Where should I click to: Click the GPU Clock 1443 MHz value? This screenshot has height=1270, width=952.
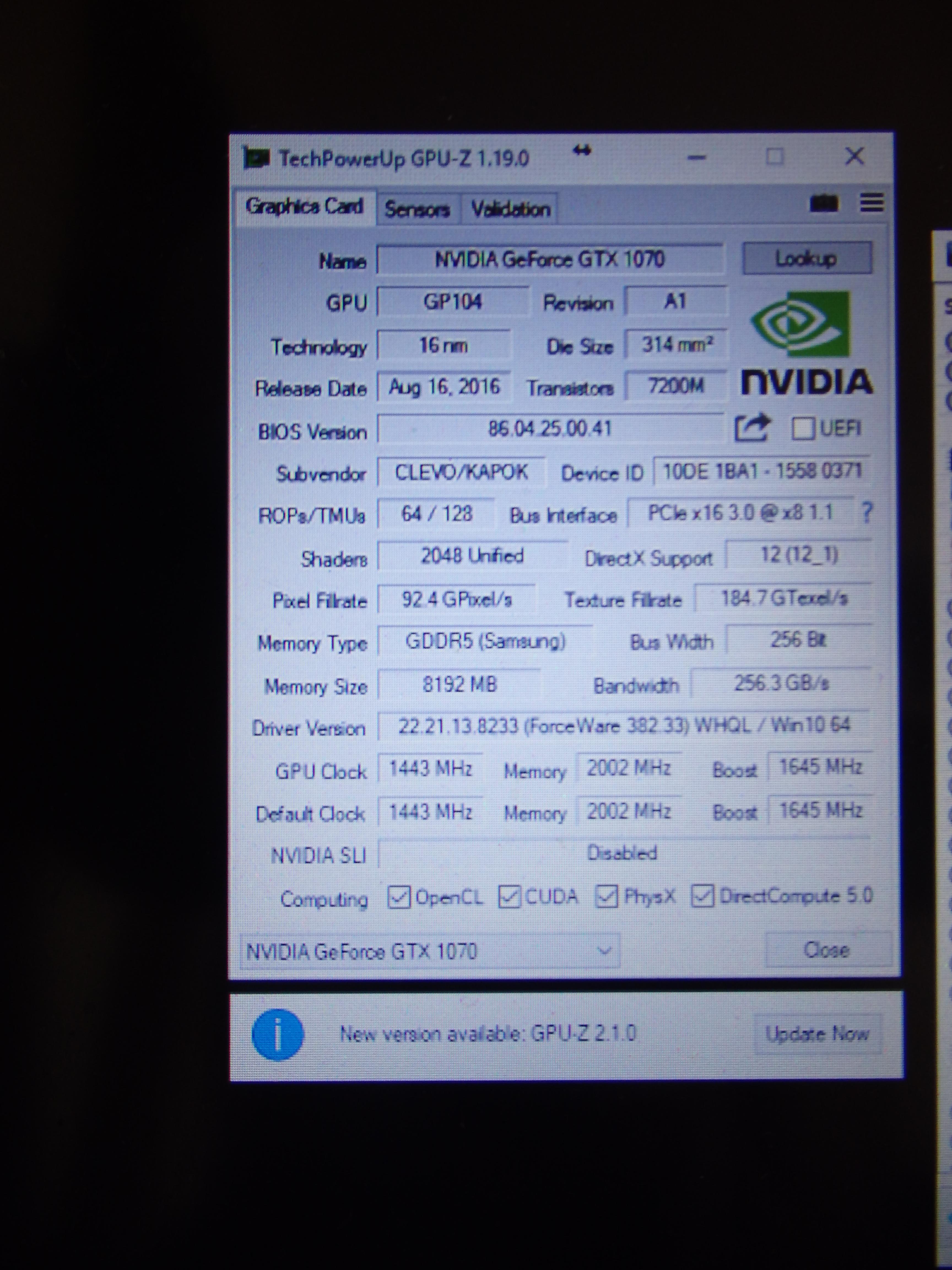point(430,768)
